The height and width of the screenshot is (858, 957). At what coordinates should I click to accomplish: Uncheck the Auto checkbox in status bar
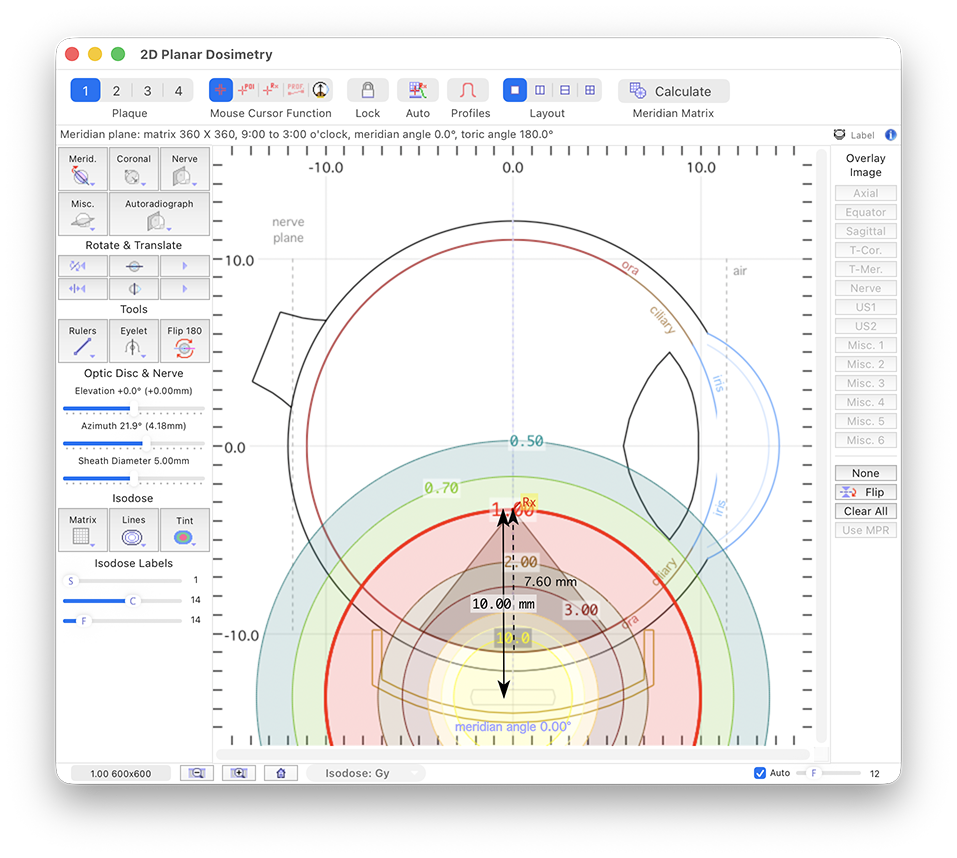tap(760, 773)
